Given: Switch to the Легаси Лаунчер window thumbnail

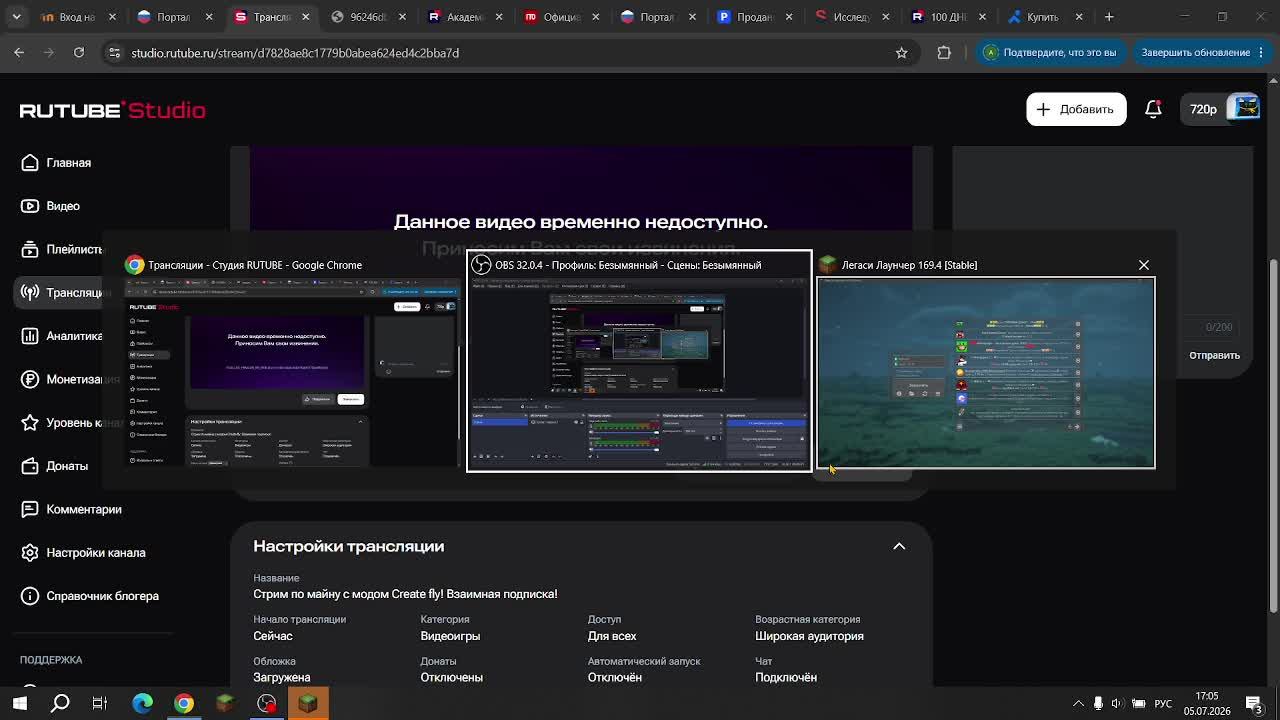Looking at the screenshot, I should (986, 360).
